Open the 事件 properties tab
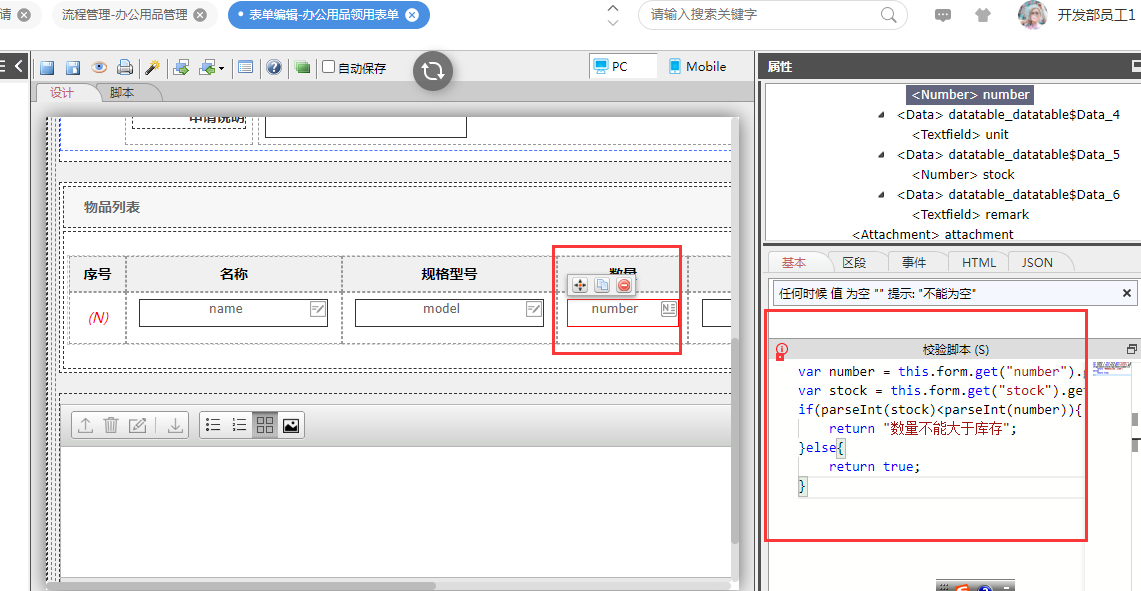Screen dimensions: 1141x591 pos(914,262)
